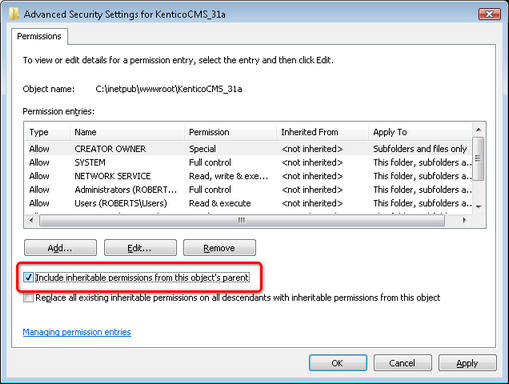Click the down arrow of the permission list scrollbar
Image resolution: width=509 pixels, height=384 pixels.
pyautogui.click(x=479, y=207)
